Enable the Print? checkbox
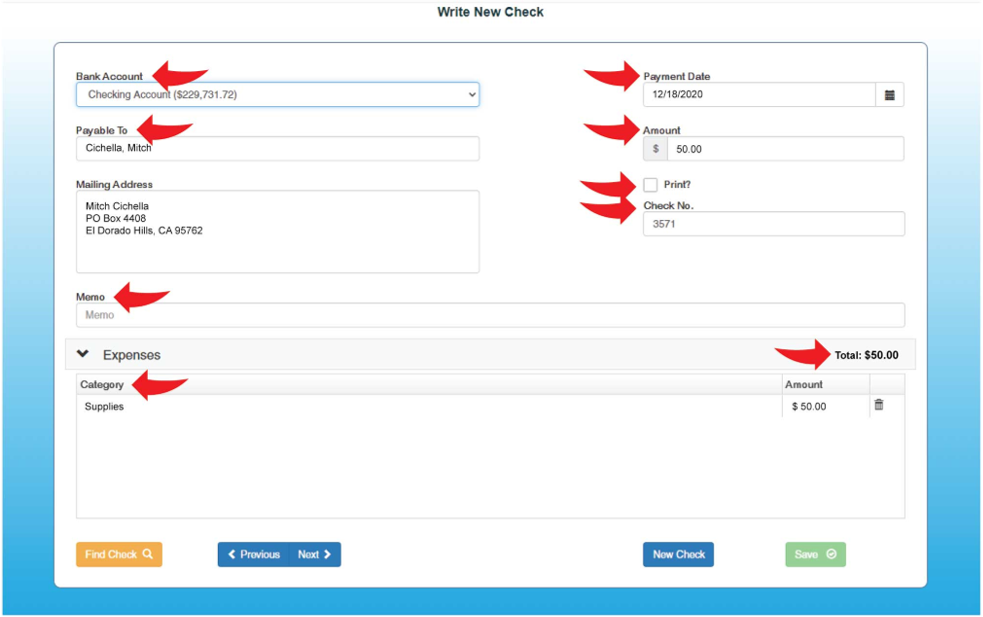Screen dimensions: 983x617 651,185
